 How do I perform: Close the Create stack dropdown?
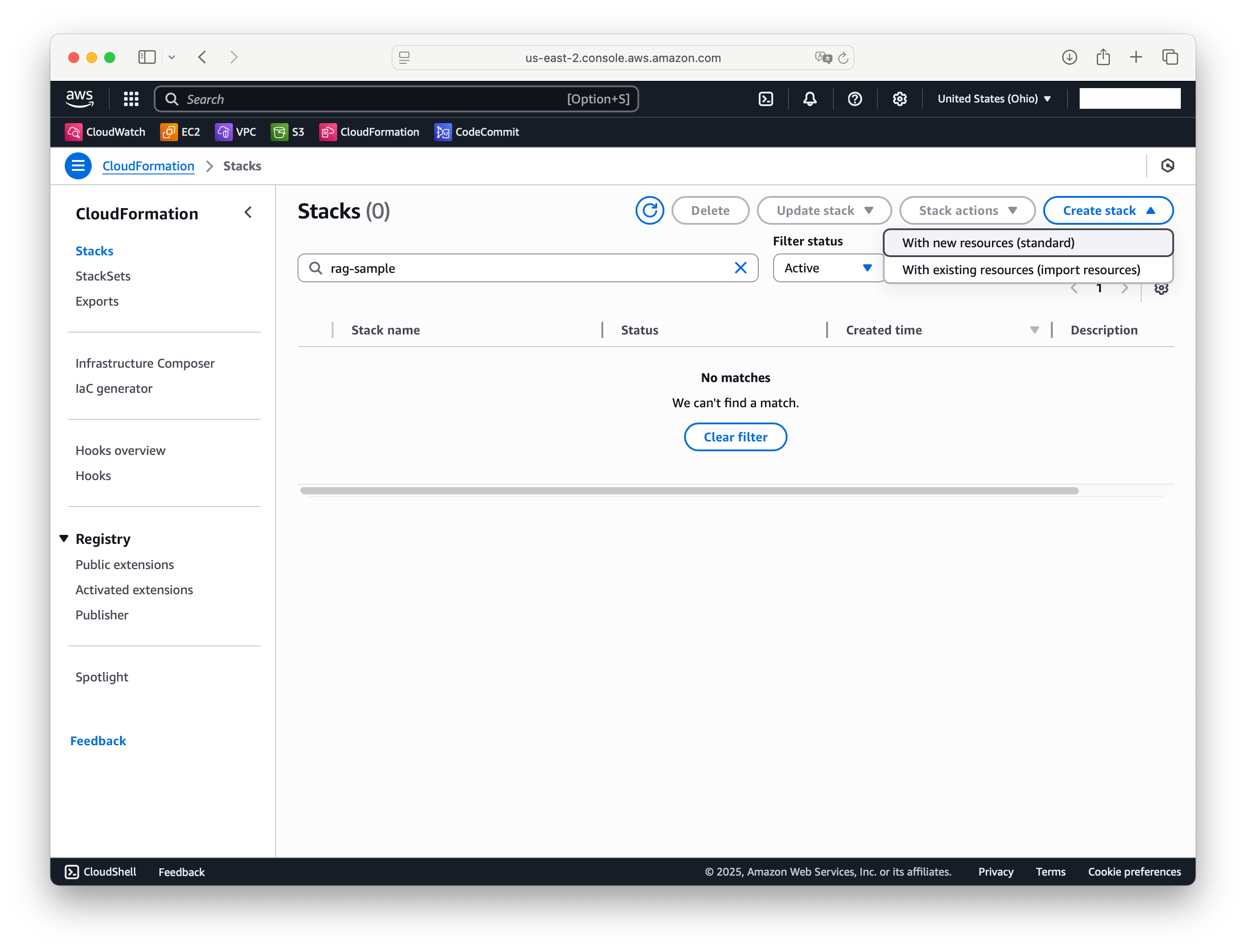coord(1108,211)
